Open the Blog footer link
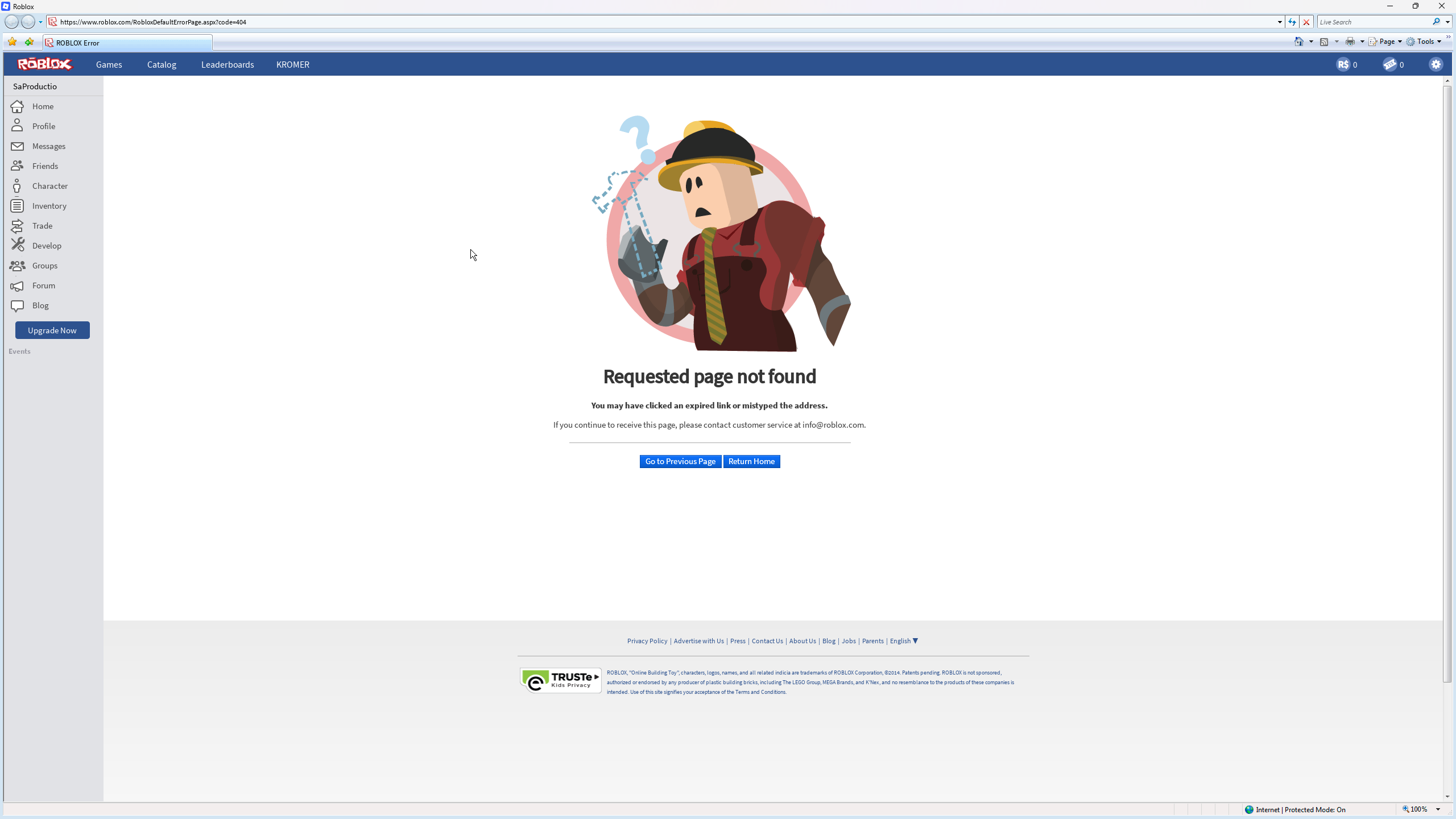 pos(829,641)
